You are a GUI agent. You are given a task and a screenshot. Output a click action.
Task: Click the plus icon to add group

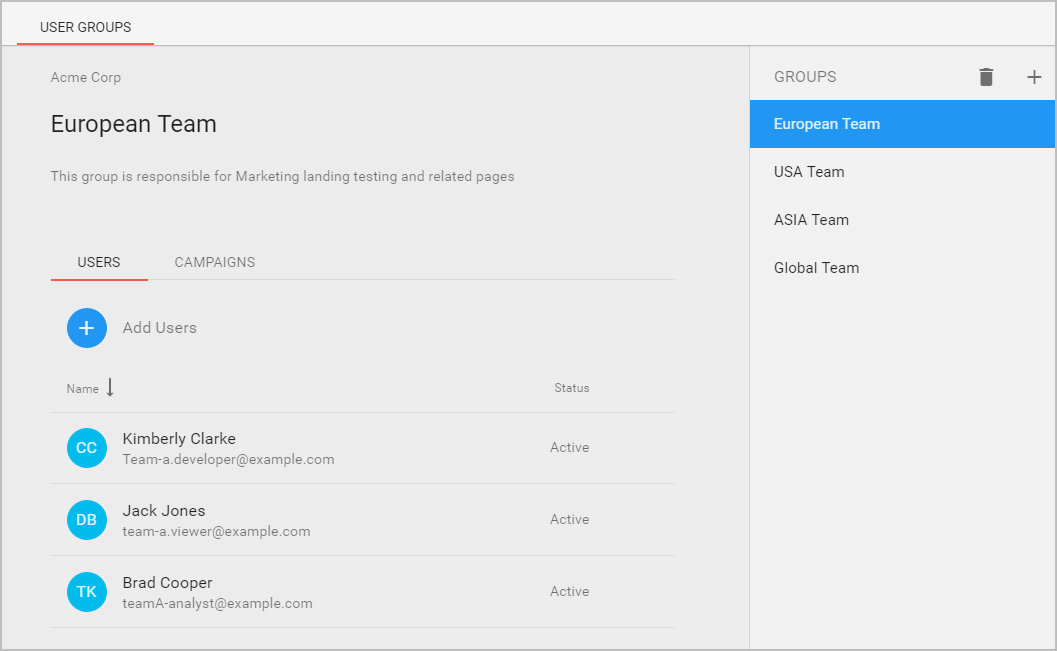coord(1034,77)
